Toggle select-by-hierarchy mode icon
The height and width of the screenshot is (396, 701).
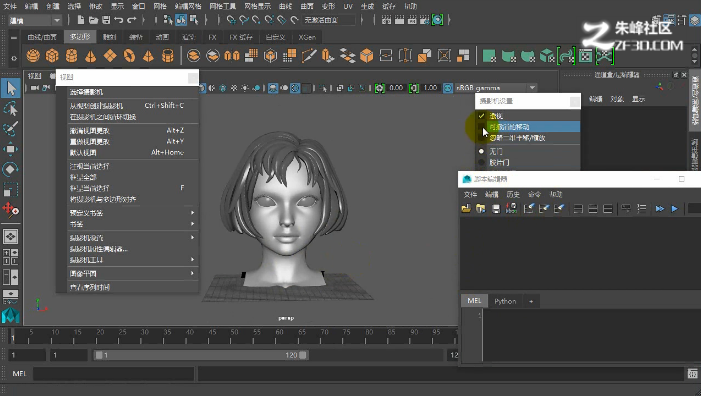pos(168,20)
